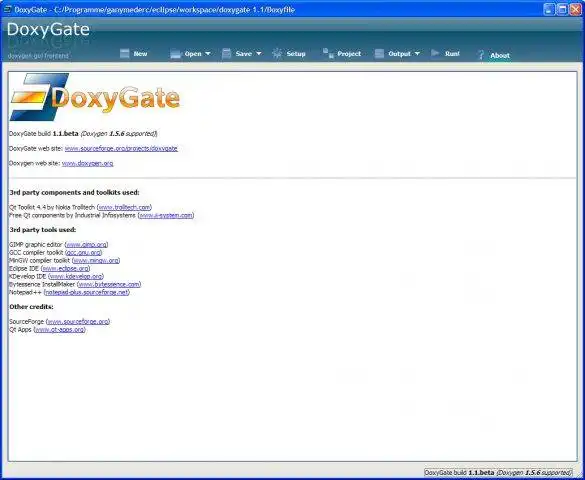The height and width of the screenshot is (480, 585).
Task: Open the DoxyGate sourceforge project link
Action: (121, 148)
